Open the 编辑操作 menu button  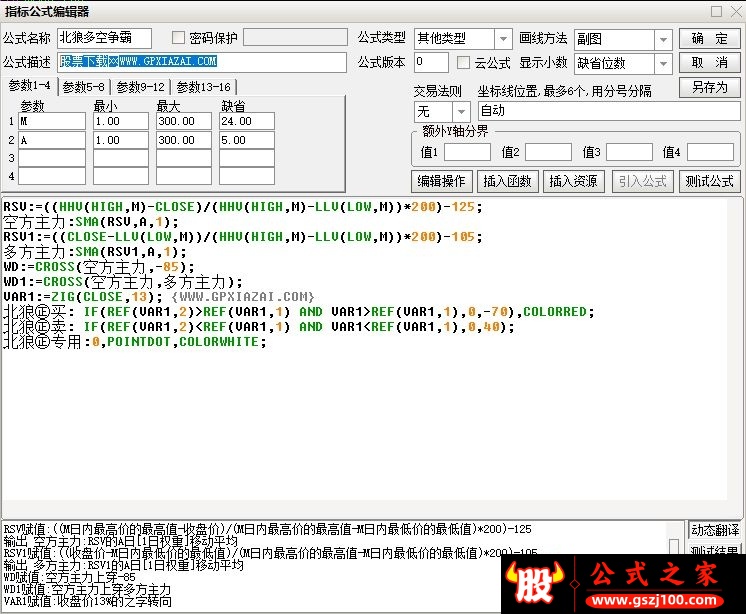tap(441, 181)
